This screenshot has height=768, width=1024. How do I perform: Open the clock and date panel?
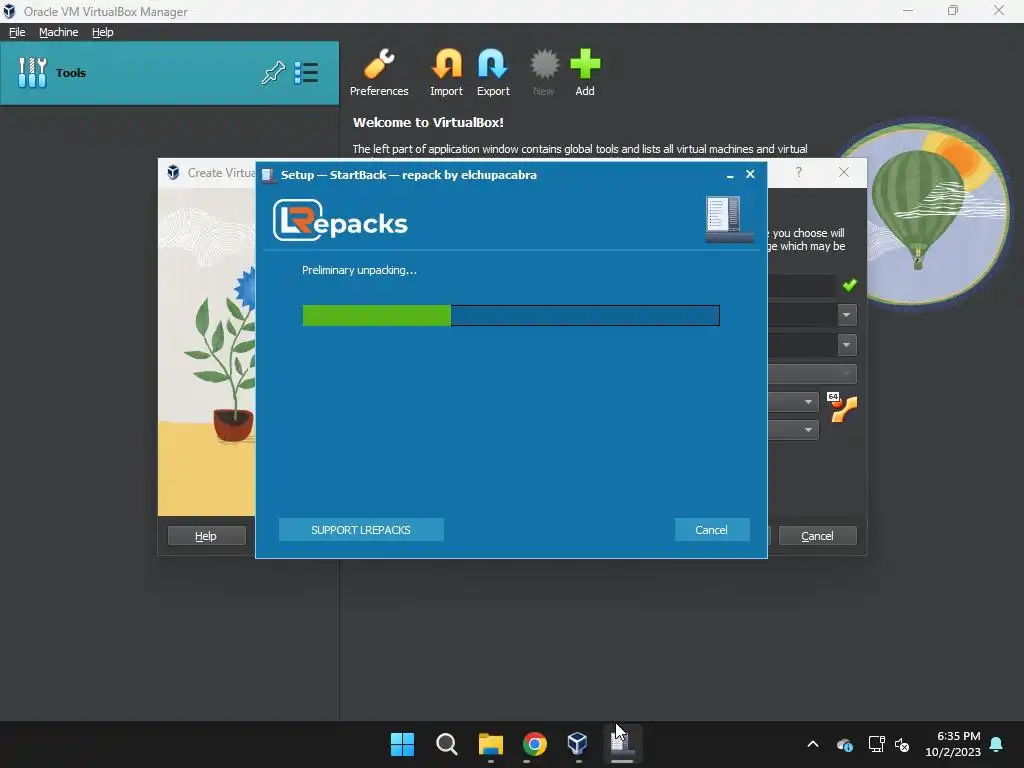click(953, 744)
